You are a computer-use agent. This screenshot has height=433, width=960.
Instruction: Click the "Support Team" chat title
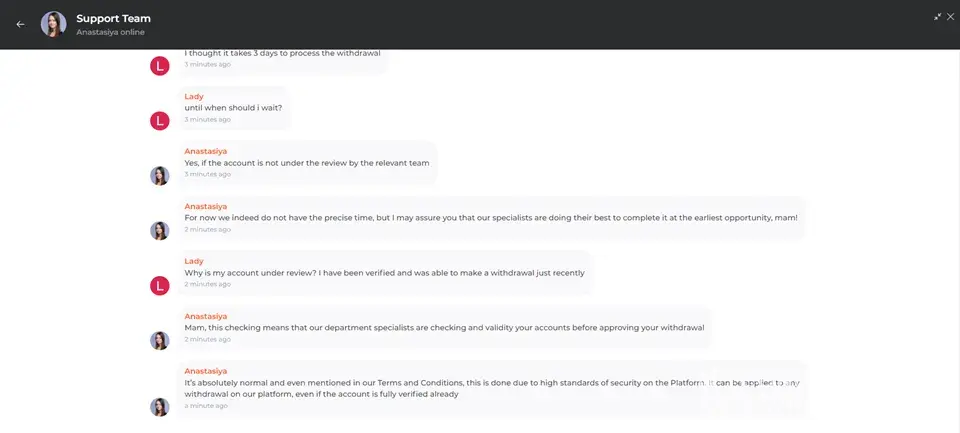(113, 18)
